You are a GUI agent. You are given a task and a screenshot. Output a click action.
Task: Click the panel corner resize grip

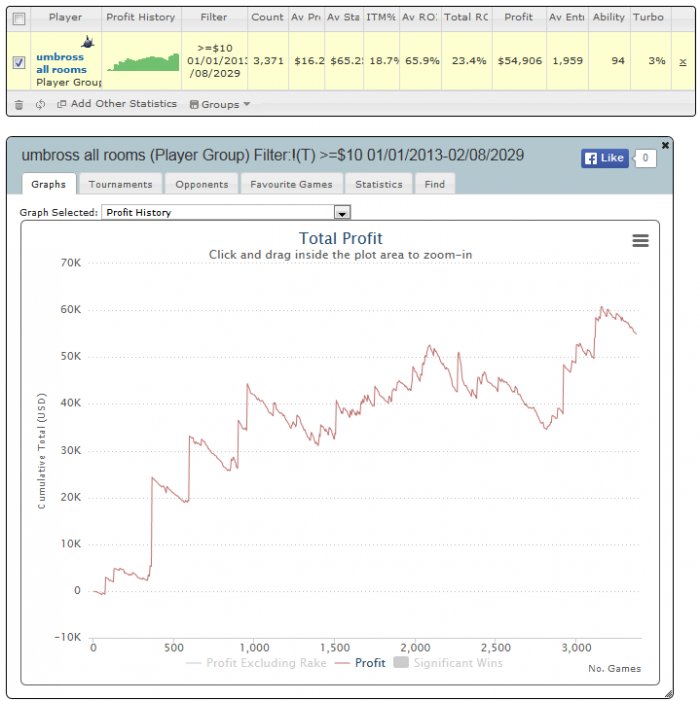669,694
